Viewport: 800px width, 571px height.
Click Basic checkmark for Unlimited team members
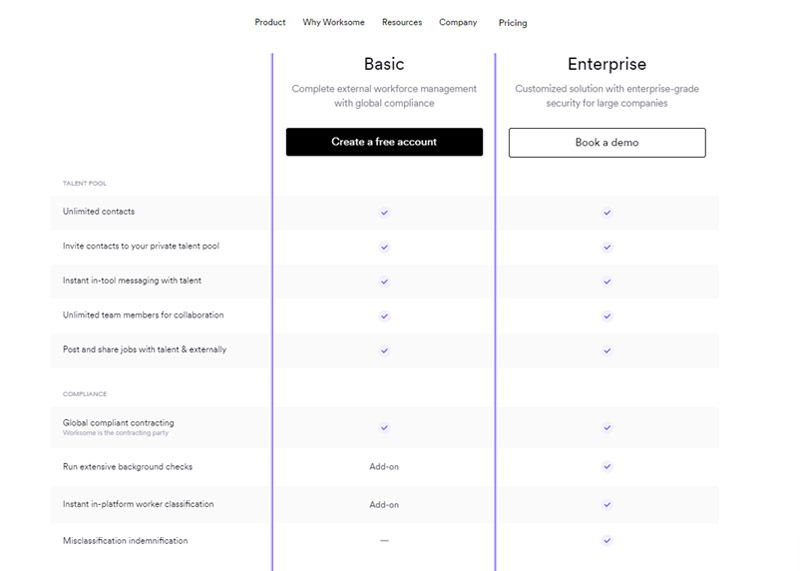[384, 316]
